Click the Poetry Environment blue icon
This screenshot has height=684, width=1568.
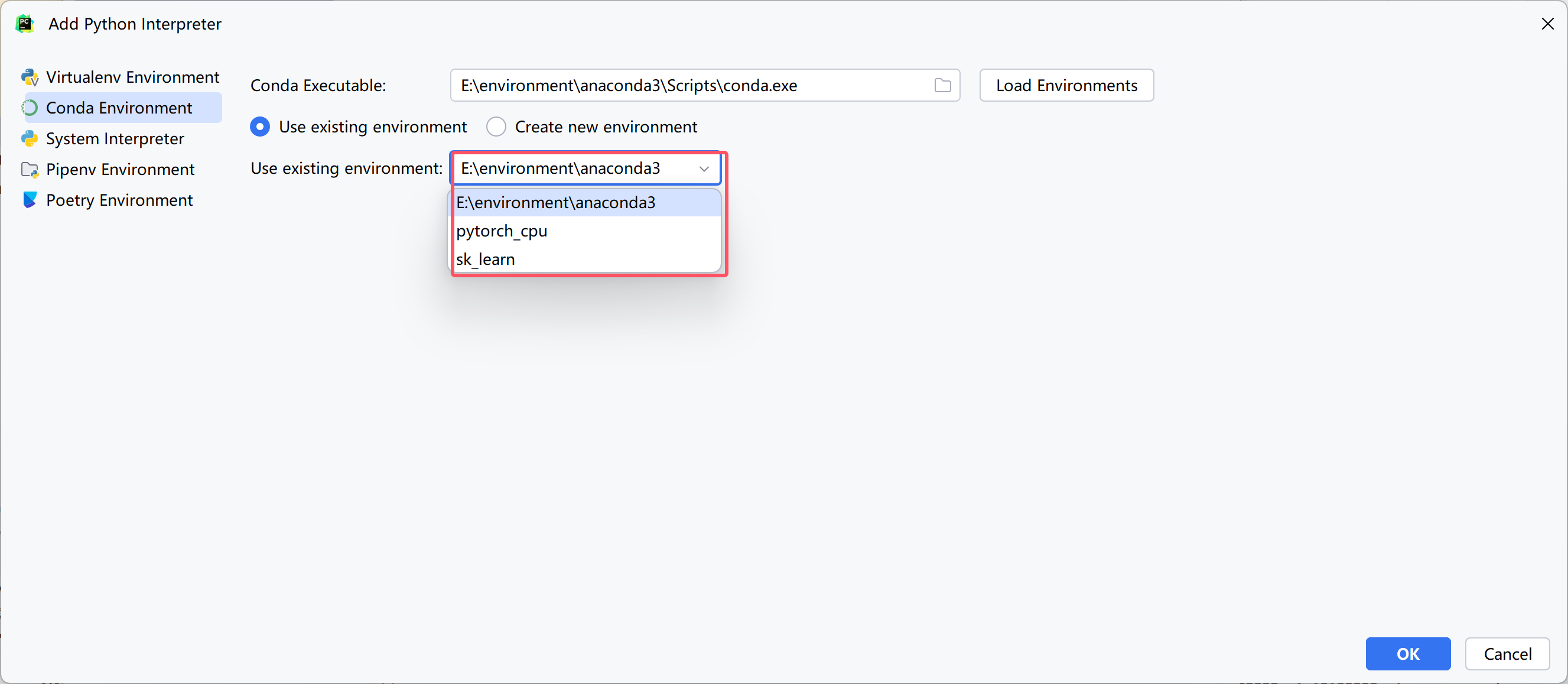30,200
